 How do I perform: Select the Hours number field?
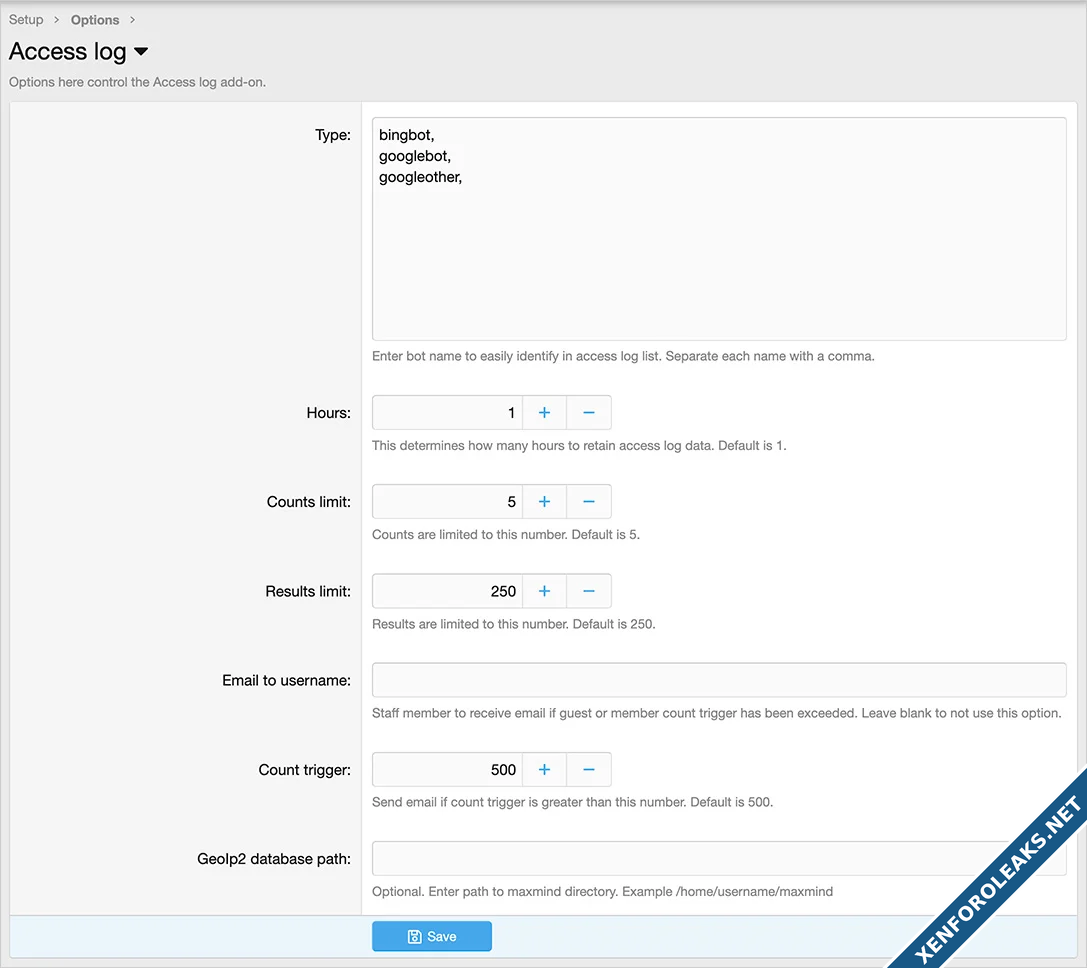point(447,413)
